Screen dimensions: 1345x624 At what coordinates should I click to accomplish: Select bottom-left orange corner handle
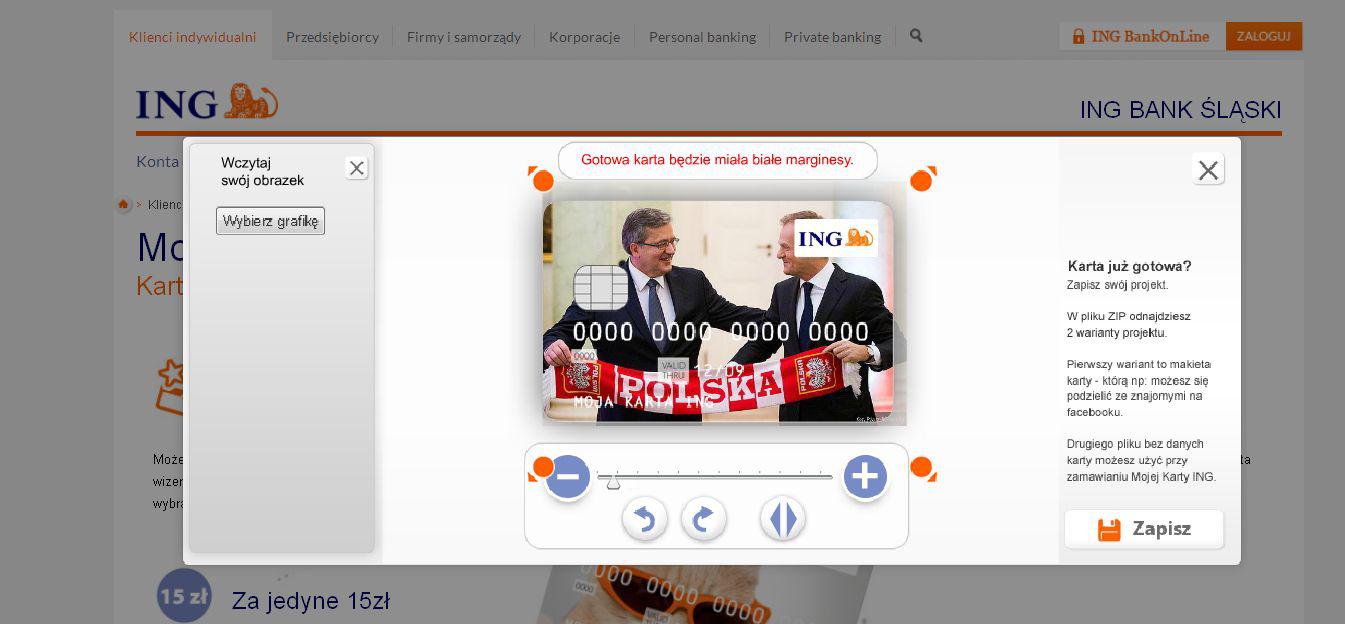pyautogui.click(x=541, y=468)
